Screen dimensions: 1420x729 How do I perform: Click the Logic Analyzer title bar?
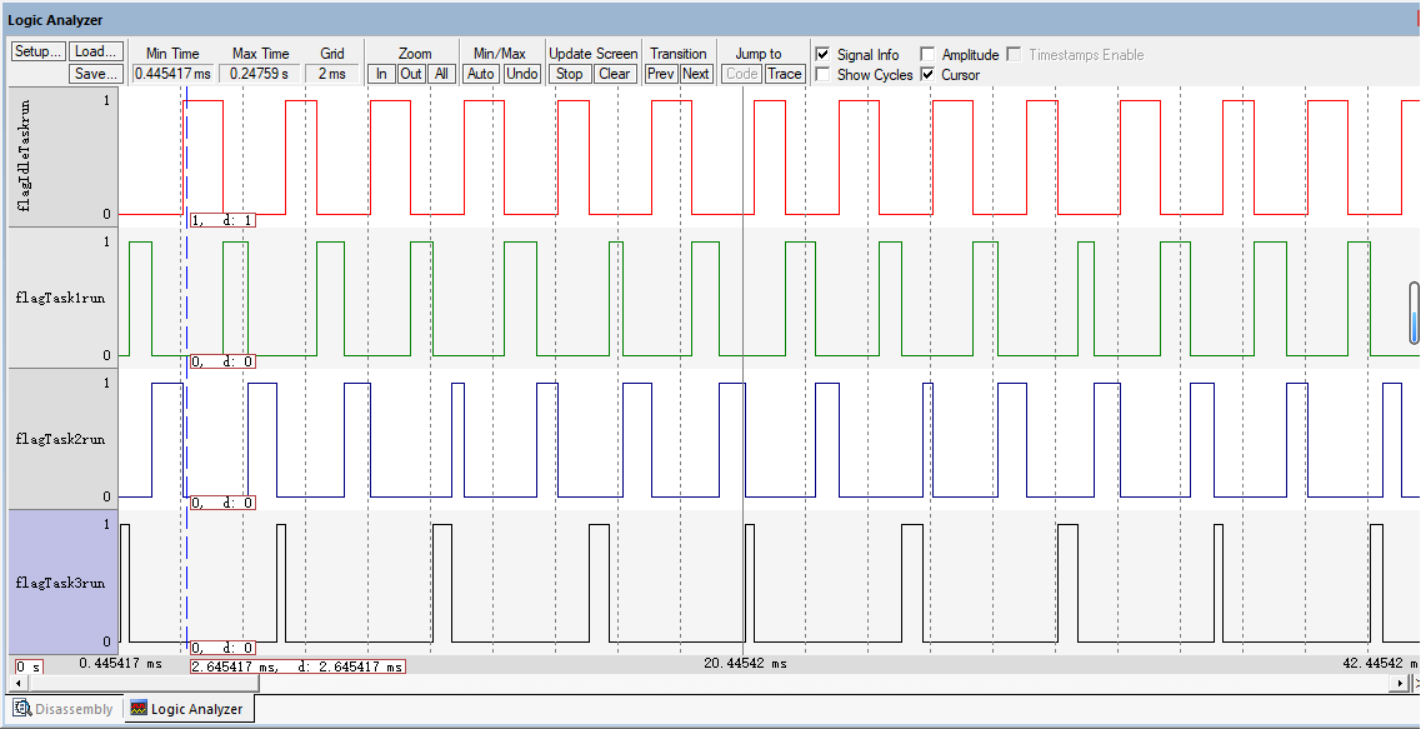[x=710, y=20]
